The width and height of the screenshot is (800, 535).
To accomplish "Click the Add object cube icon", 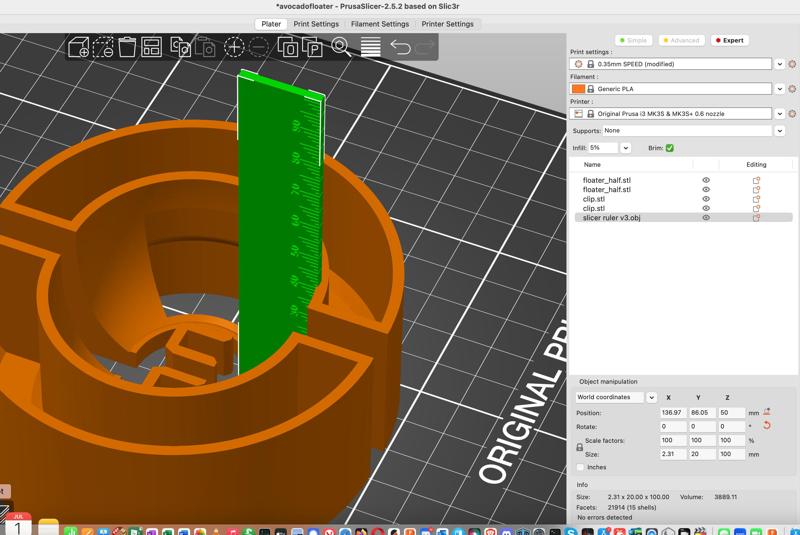I will [x=79, y=47].
